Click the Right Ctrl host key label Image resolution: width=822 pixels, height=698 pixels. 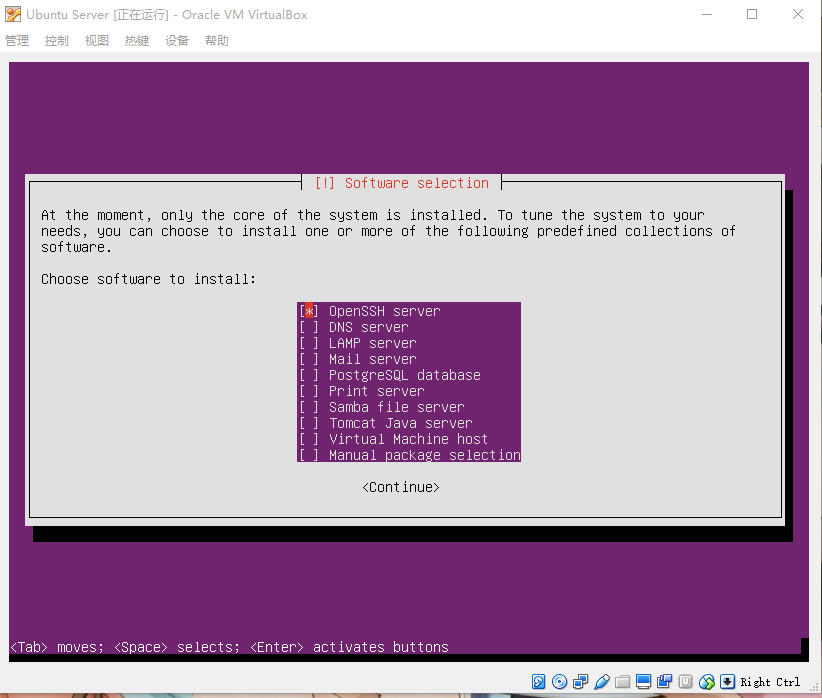tap(770, 682)
